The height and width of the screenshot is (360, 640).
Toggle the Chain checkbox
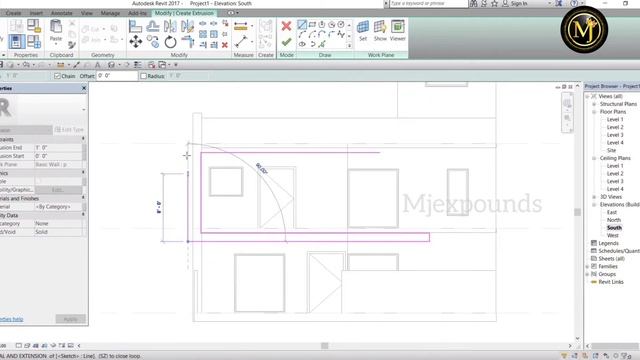click(57, 76)
